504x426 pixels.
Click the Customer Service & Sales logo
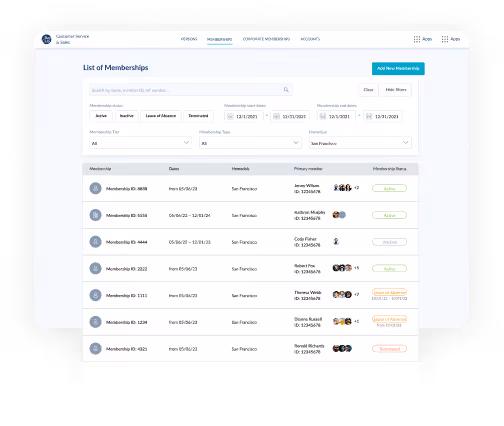click(46, 39)
